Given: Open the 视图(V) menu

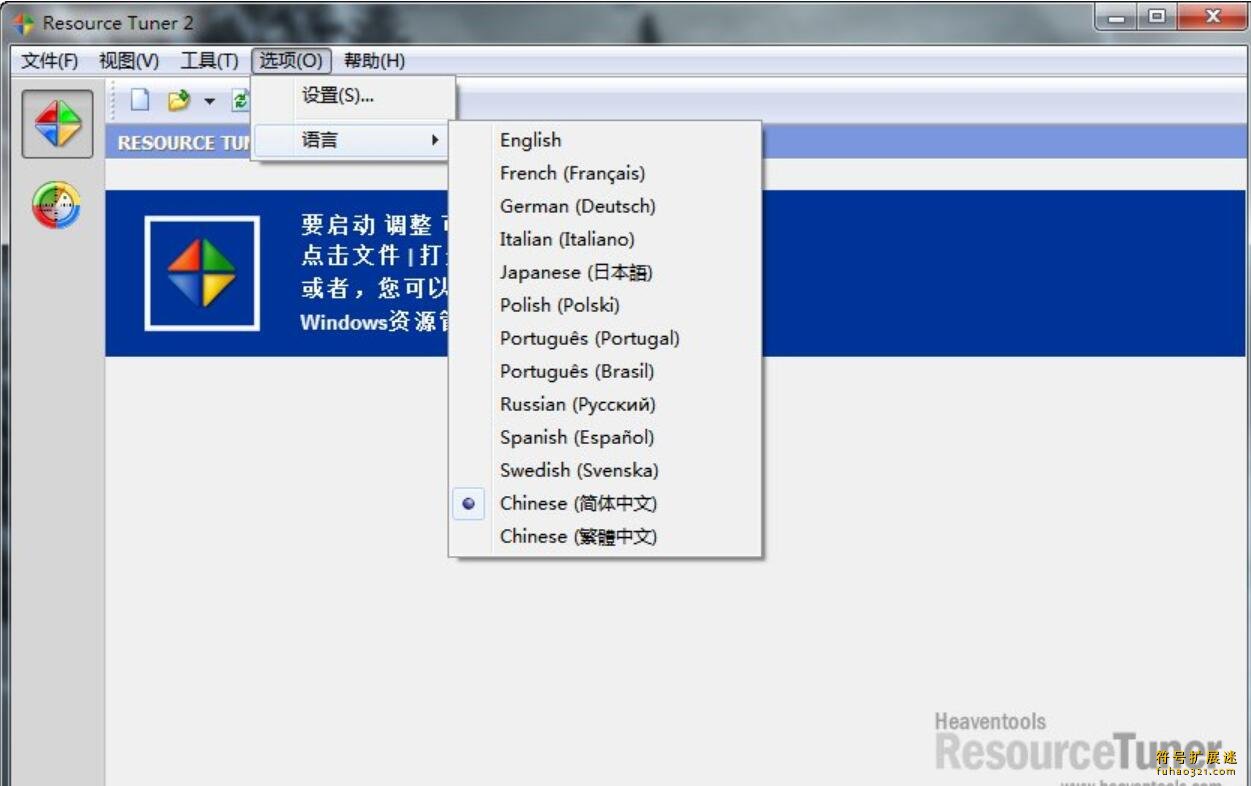Looking at the screenshot, I should click(129, 61).
